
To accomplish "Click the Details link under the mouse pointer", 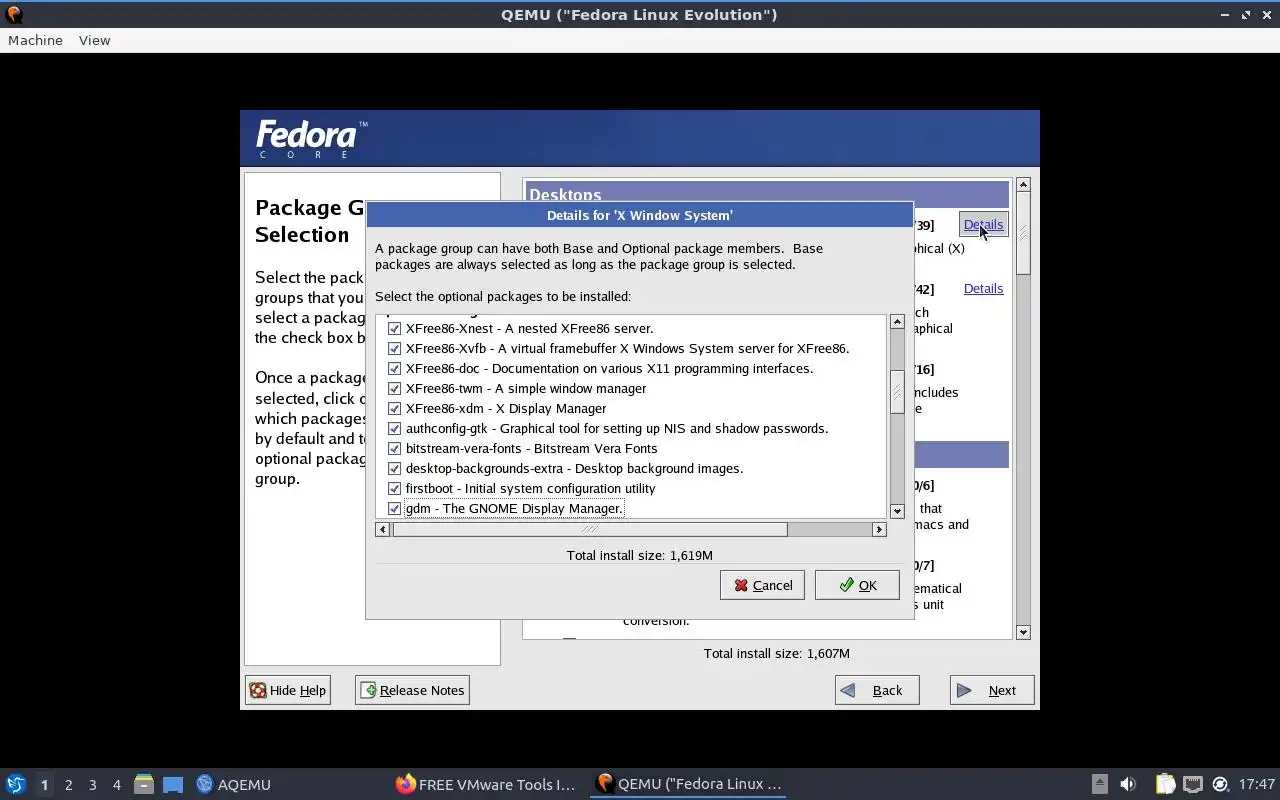I will pos(983,225).
